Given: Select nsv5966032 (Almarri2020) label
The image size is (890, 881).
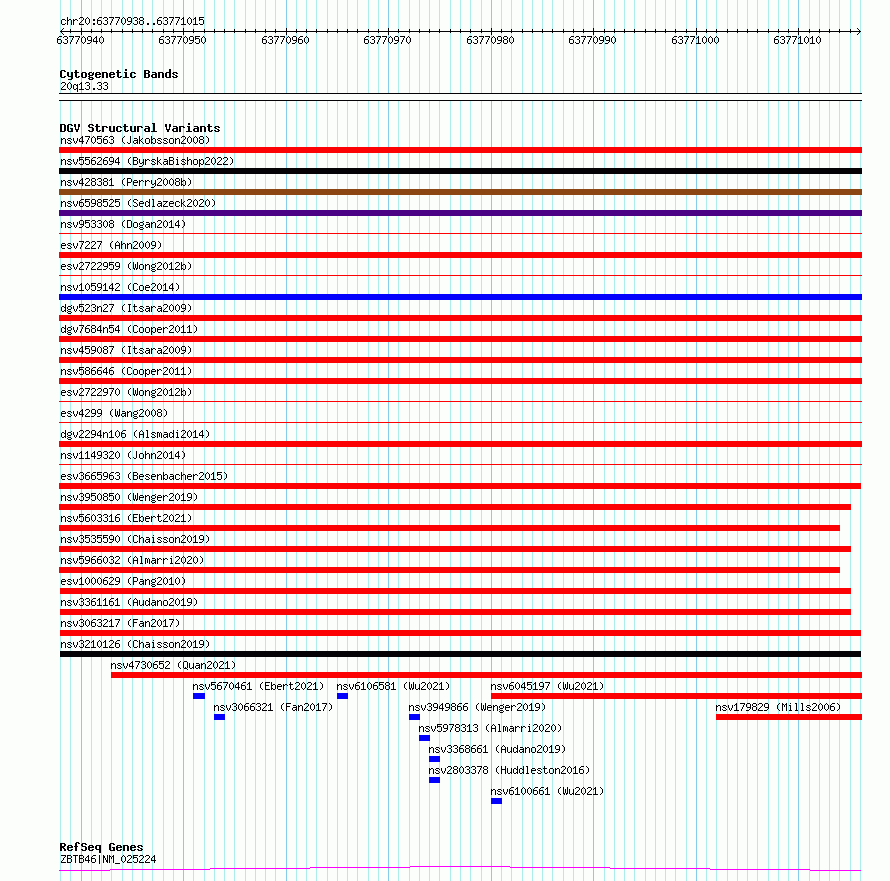Looking at the screenshot, I should pos(132,560).
